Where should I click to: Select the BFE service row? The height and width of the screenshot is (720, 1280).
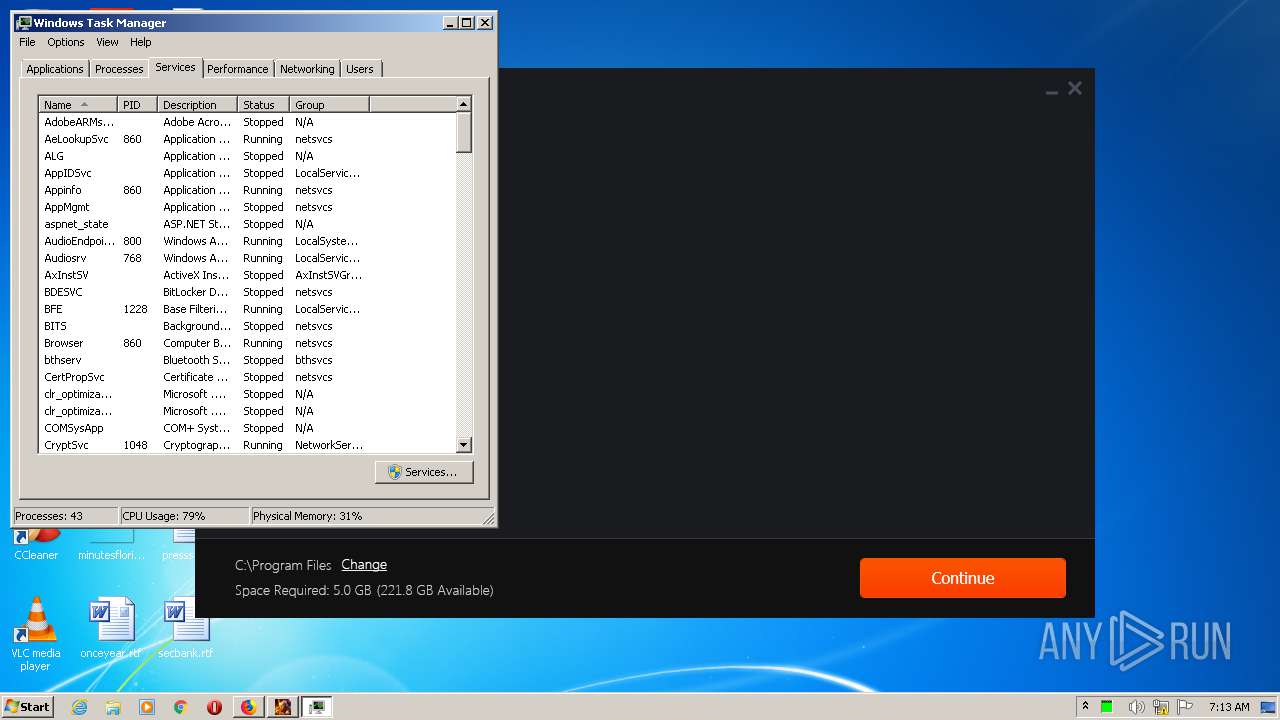(x=247, y=309)
